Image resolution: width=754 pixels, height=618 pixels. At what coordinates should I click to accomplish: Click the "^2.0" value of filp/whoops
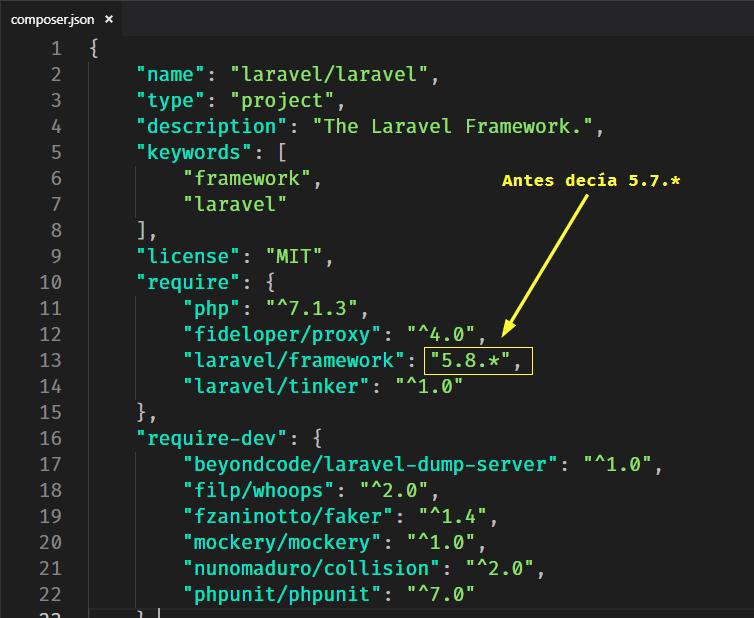(x=394, y=490)
